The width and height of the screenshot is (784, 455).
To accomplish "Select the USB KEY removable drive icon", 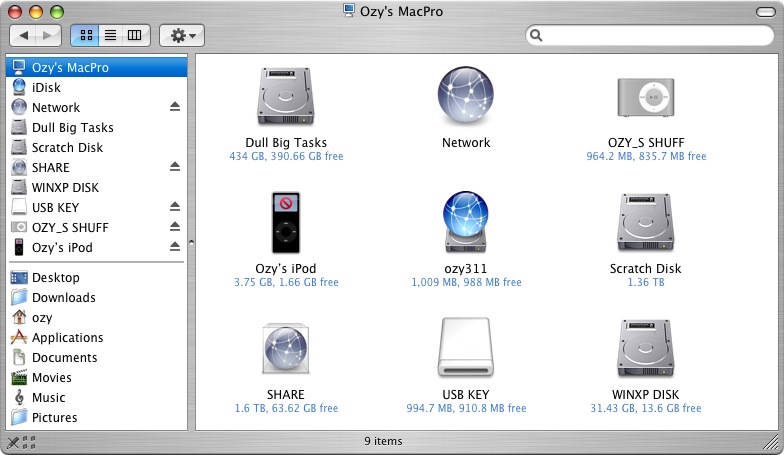I will [466, 347].
